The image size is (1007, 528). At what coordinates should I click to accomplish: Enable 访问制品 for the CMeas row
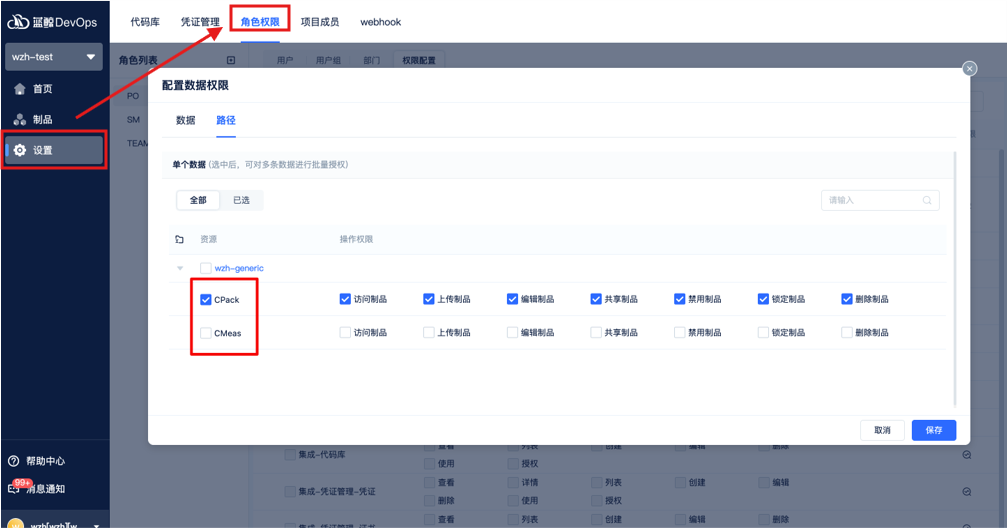click(x=345, y=332)
